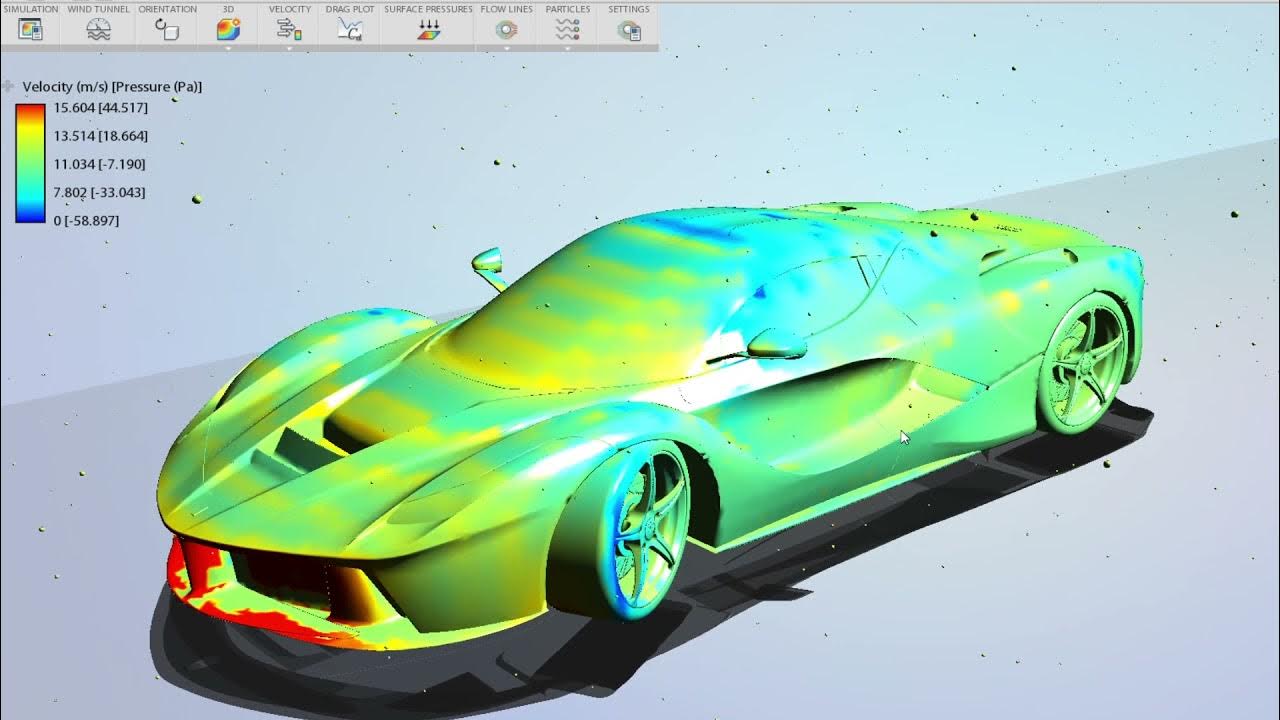Click the legend value "13.514 [18.664]"
The height and width of the screenshot is (720, 1280).
100,136
